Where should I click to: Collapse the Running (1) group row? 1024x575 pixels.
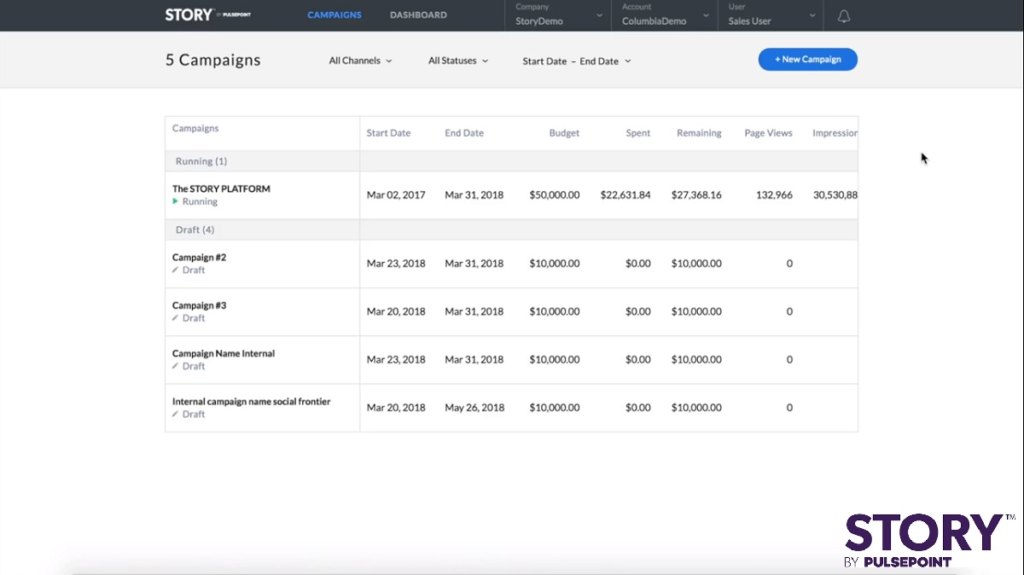(201, 161)
